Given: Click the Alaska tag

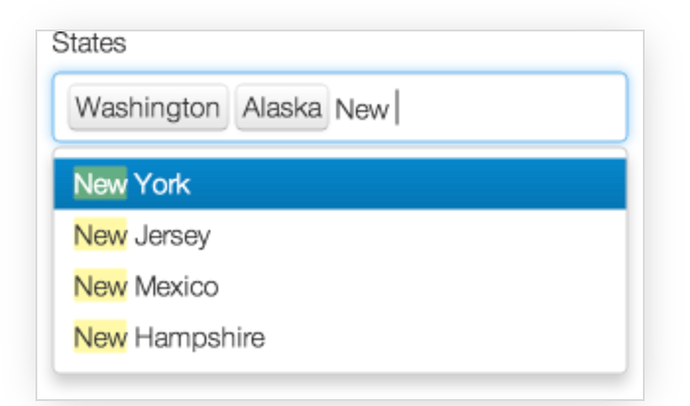Looking at the screenshot, I should click(x=282, y=107).
